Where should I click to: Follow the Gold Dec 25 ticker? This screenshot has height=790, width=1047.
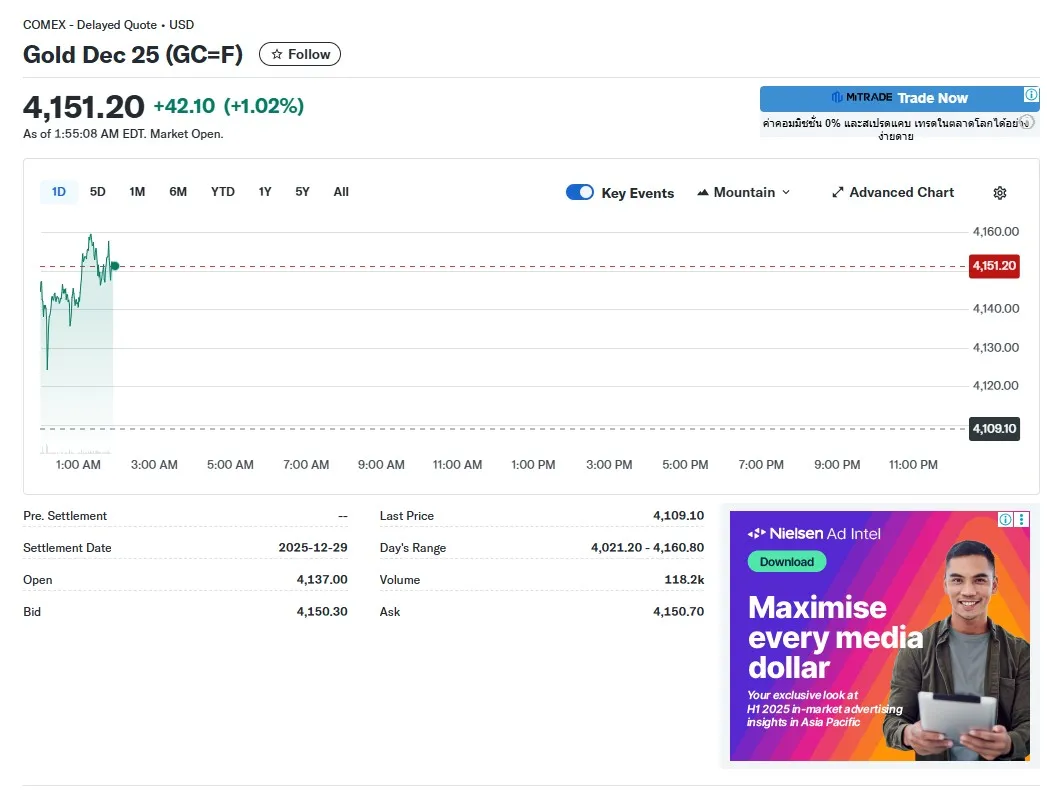click(x=299, y=55)
